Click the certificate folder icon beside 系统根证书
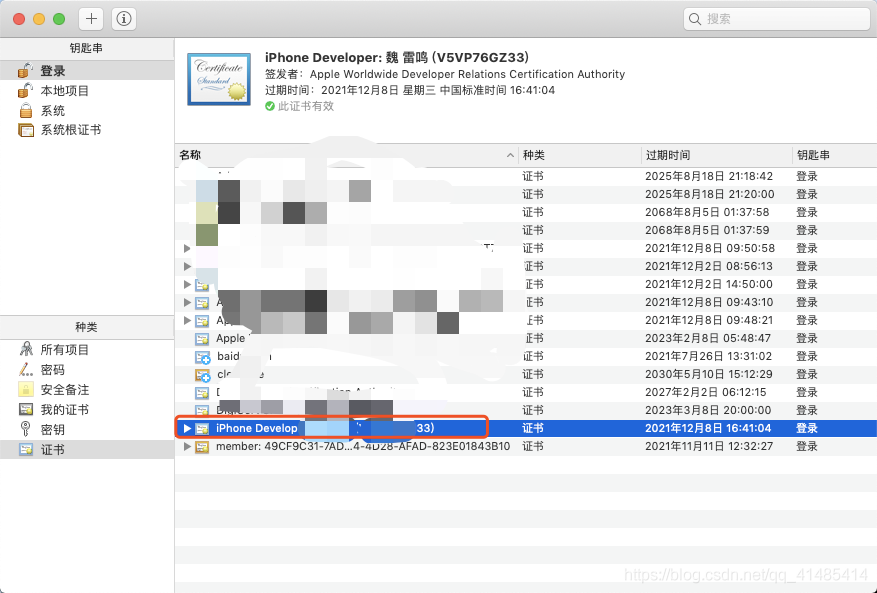877x593 pixels. [26, 130]
